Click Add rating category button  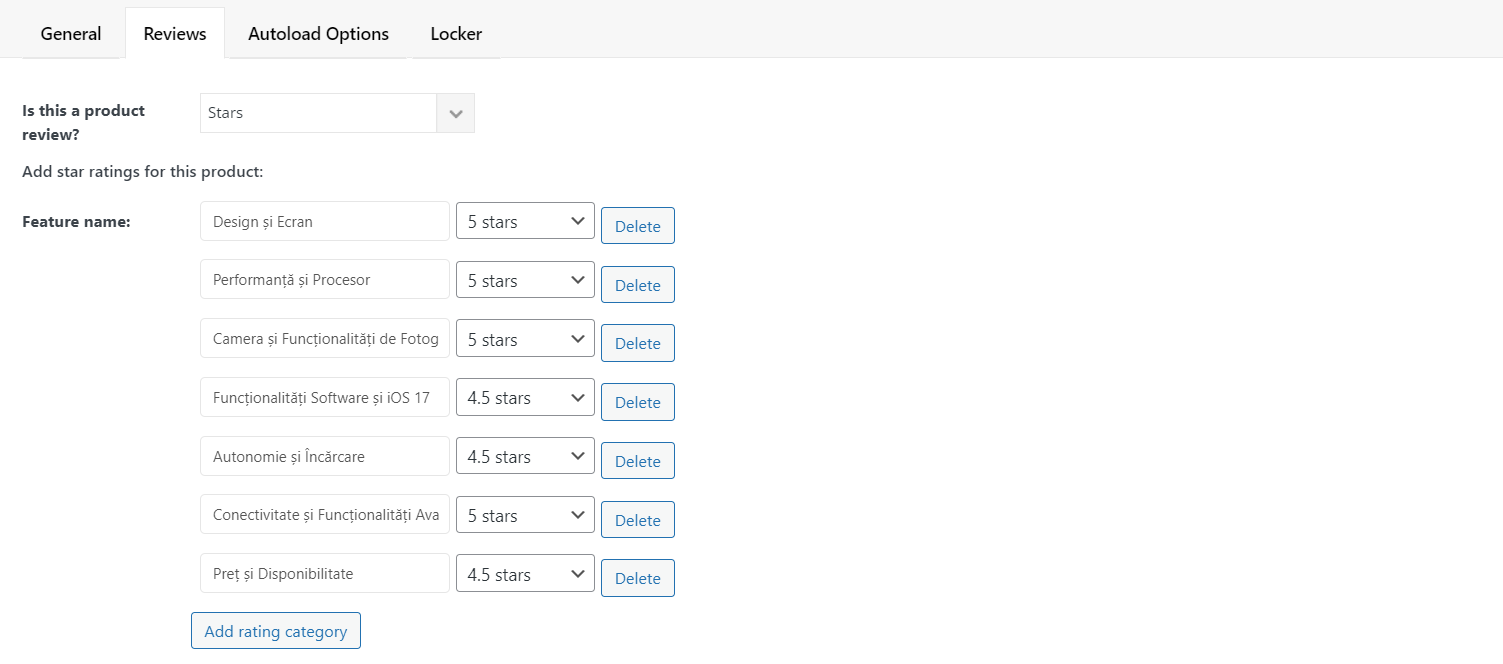276,631
